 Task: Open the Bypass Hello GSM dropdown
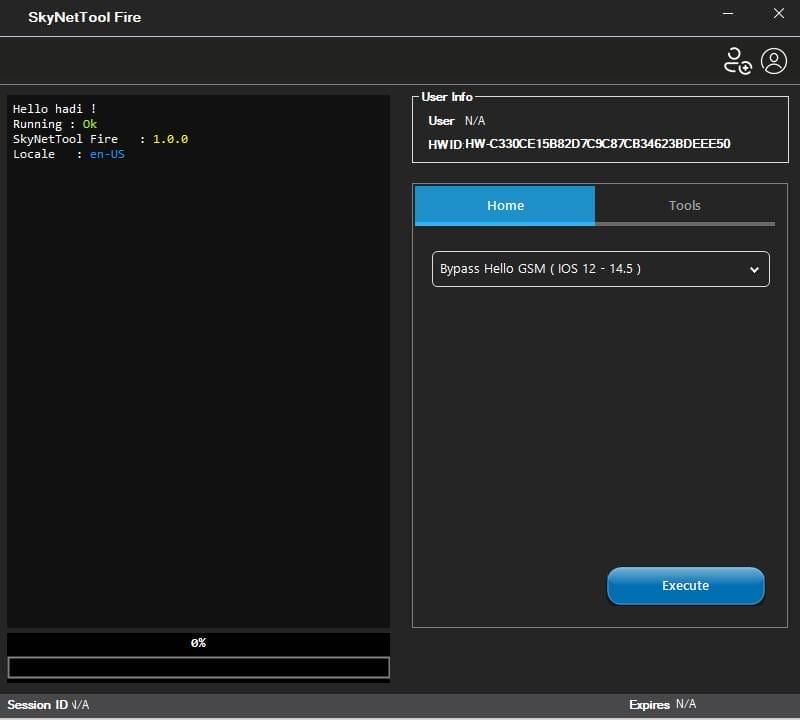(x=600, y=269)
